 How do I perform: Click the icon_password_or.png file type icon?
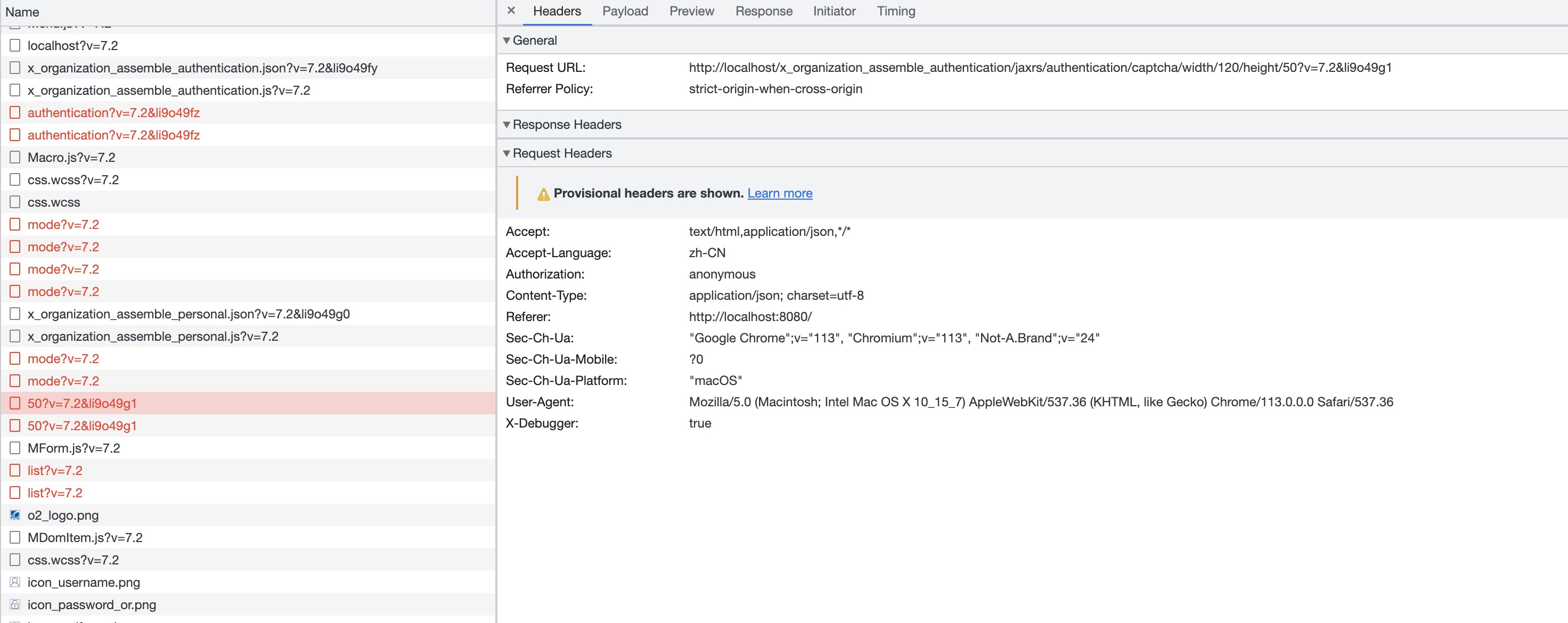pos(15,604)
